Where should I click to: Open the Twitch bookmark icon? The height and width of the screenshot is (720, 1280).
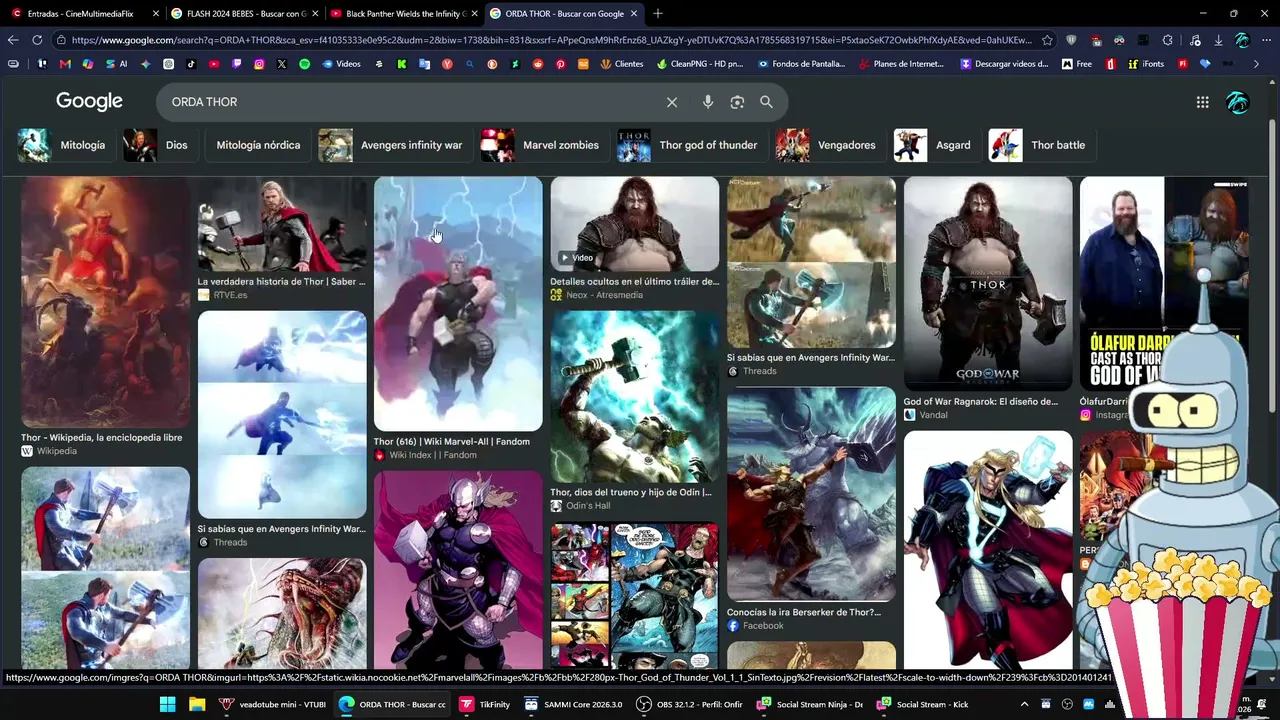tap(237, 64)
